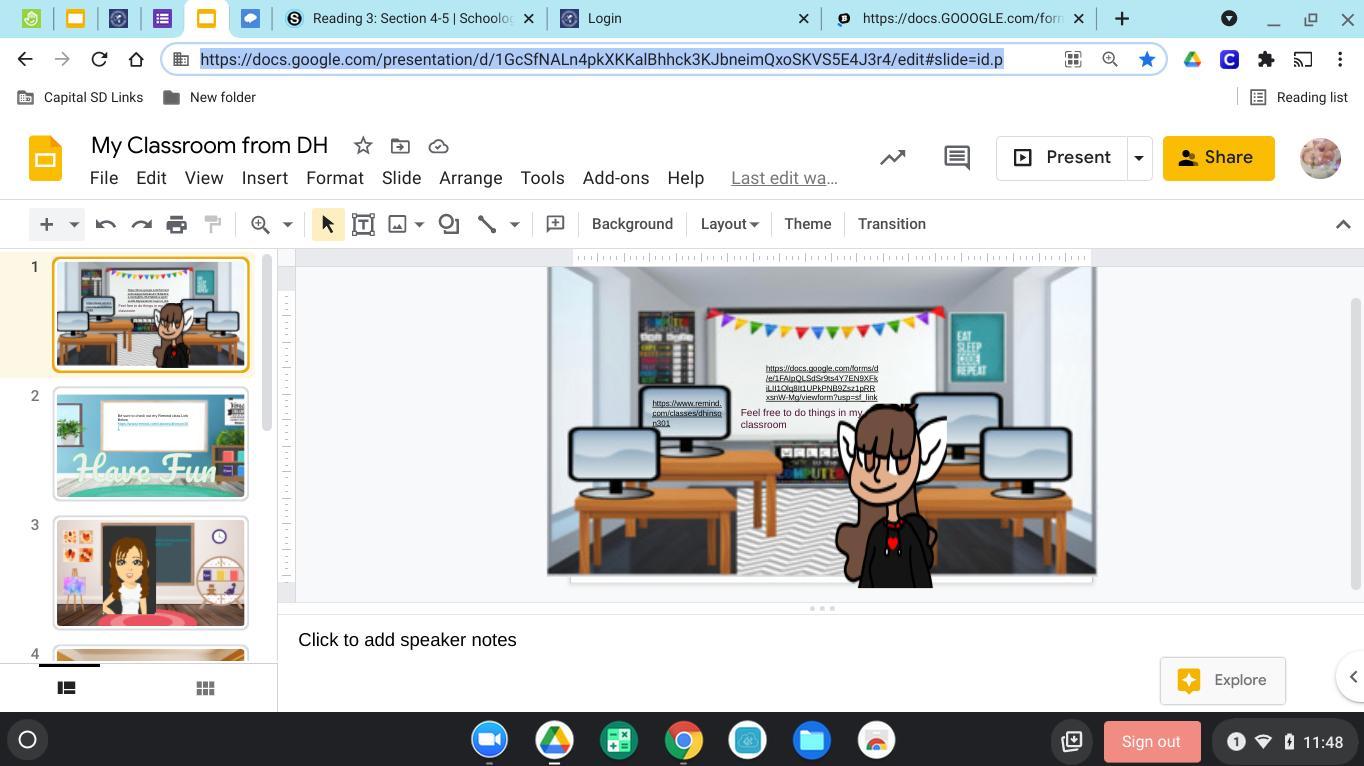Open the Edit menu
1364x766 pixels.
coord(151,178)
